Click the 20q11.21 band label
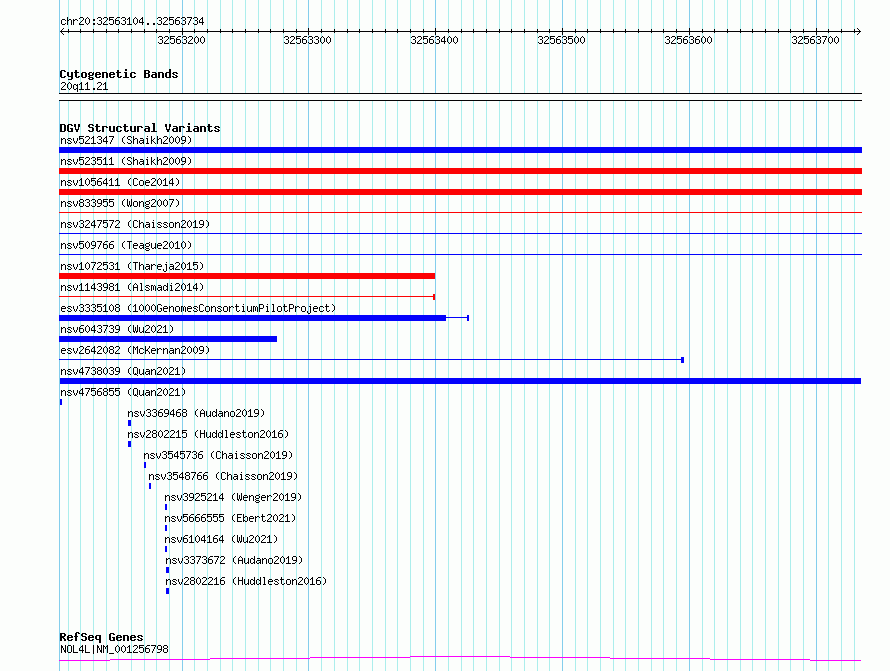Image resolution: width=890 pixels, height=671 pixels. pos(84,86)
